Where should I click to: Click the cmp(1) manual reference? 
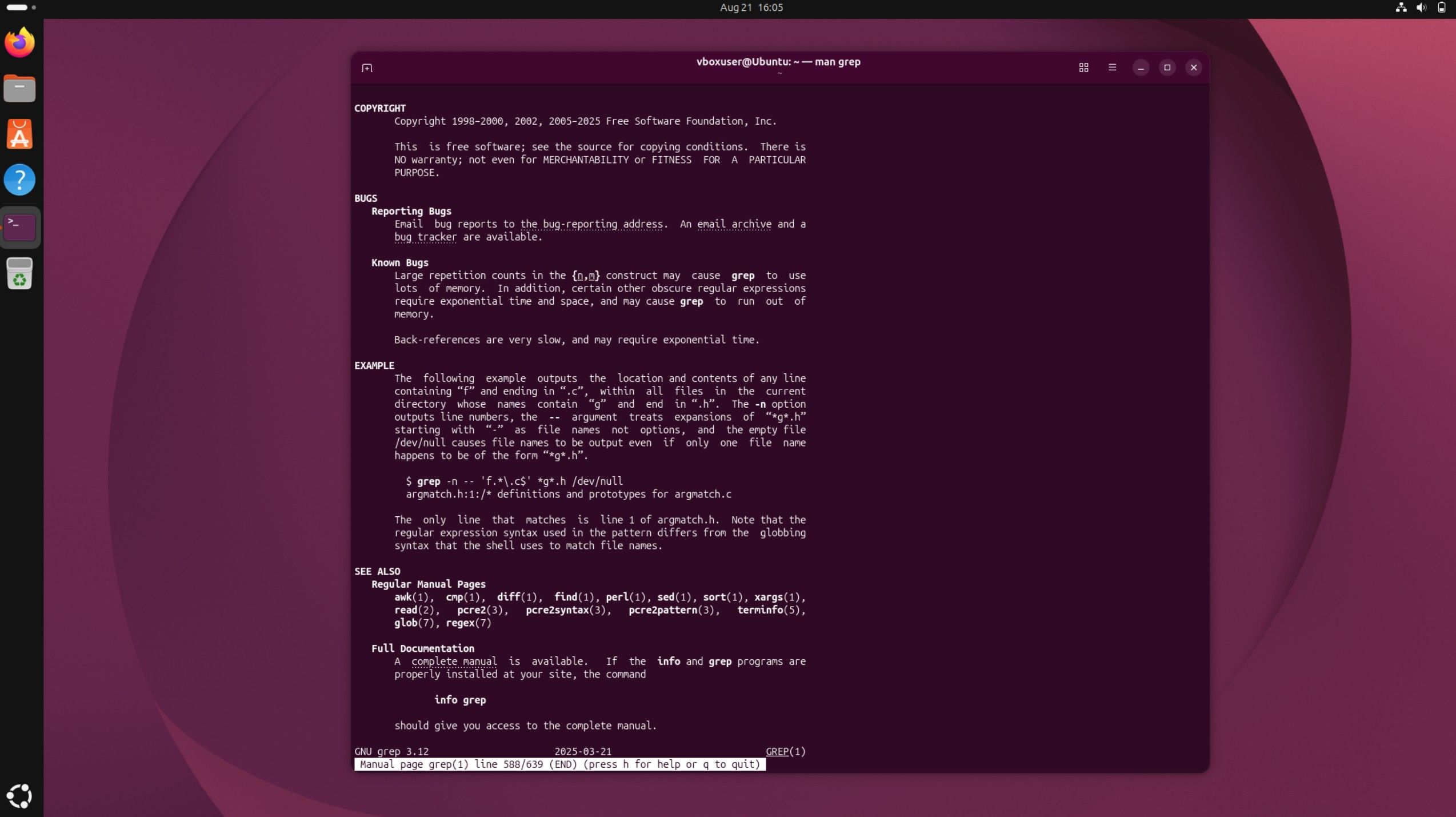tap(463, 597)
